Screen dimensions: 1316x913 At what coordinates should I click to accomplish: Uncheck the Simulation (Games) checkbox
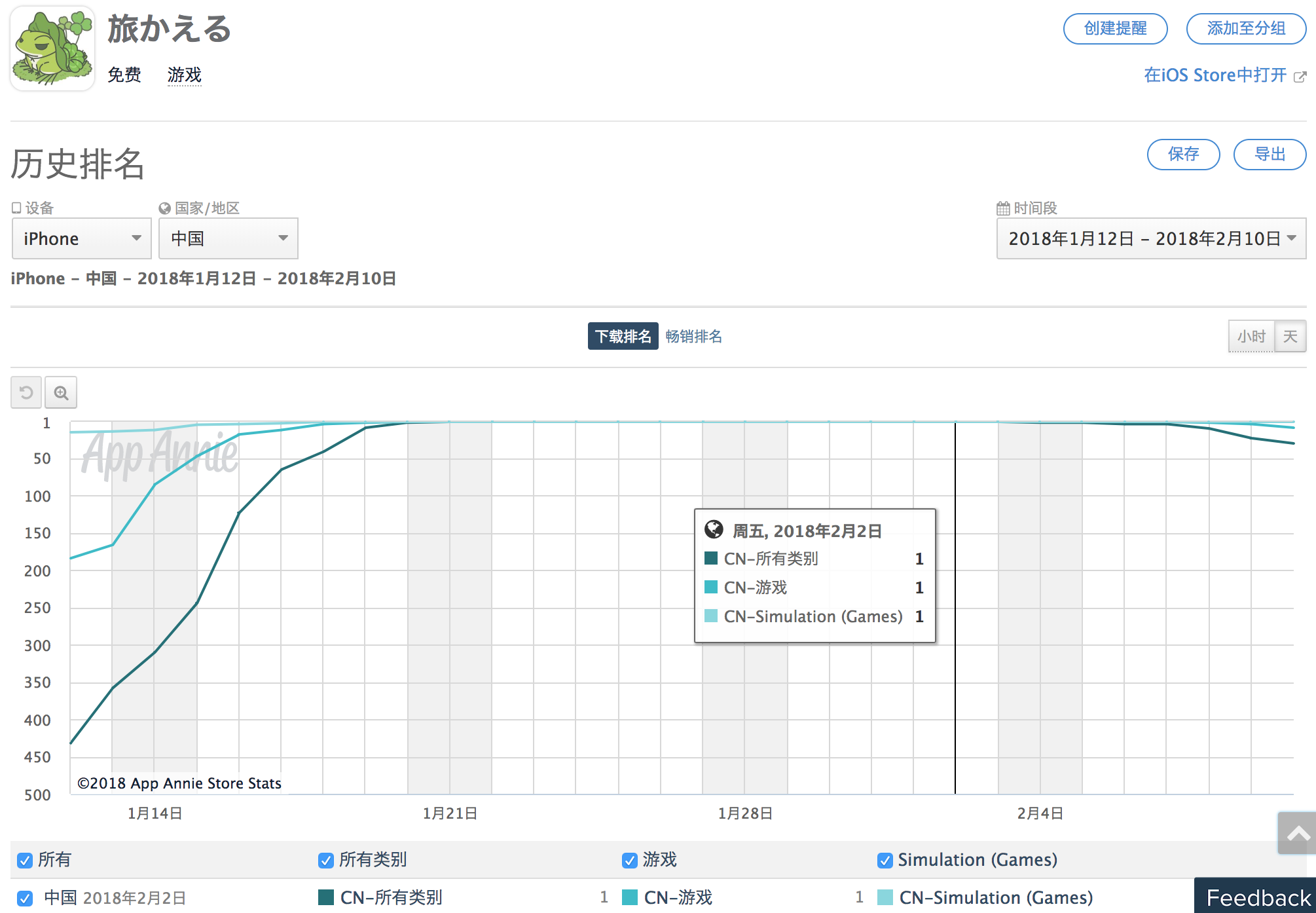point(885,861)
